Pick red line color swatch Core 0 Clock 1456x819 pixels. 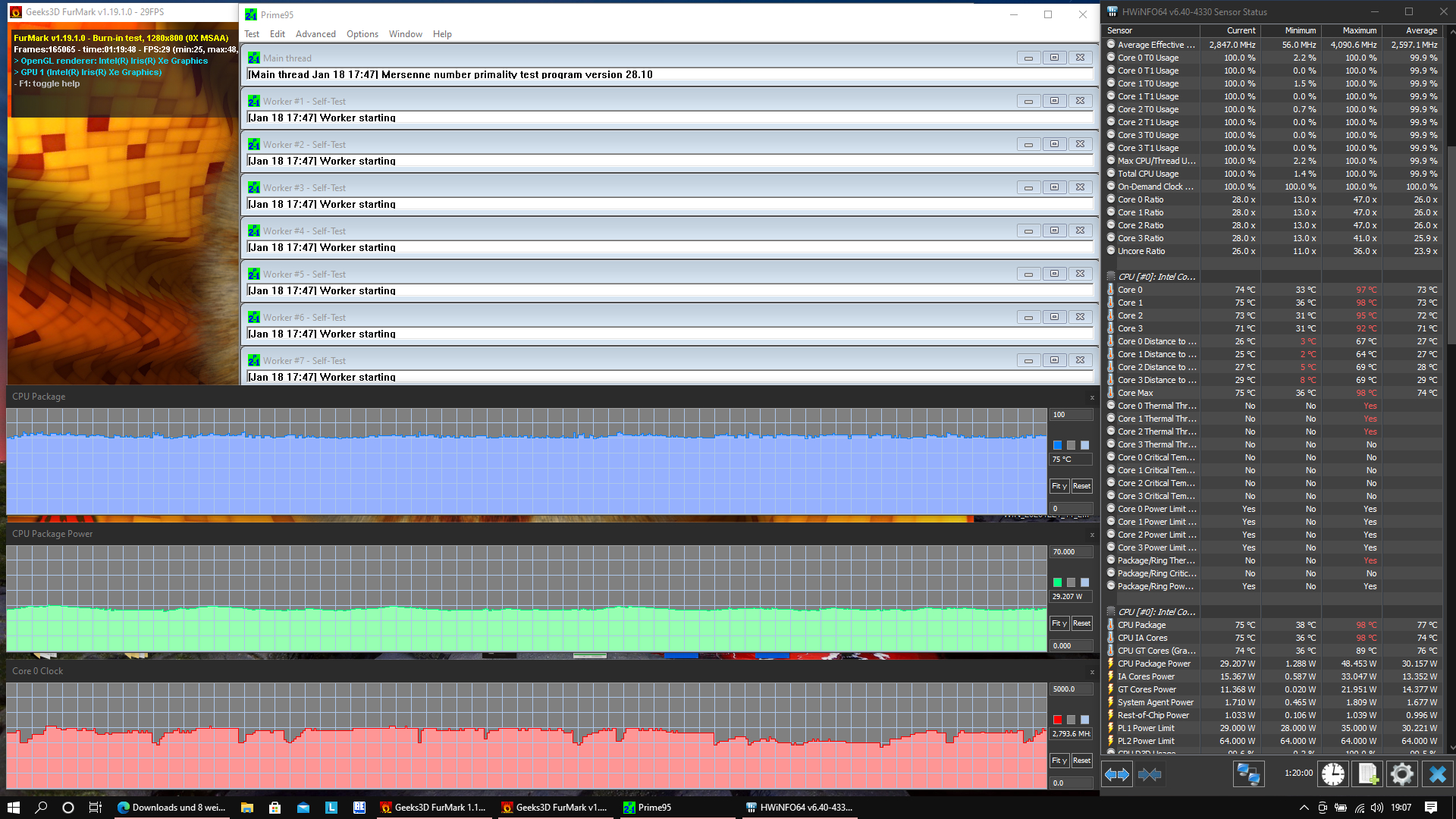tap(1057, 720)
